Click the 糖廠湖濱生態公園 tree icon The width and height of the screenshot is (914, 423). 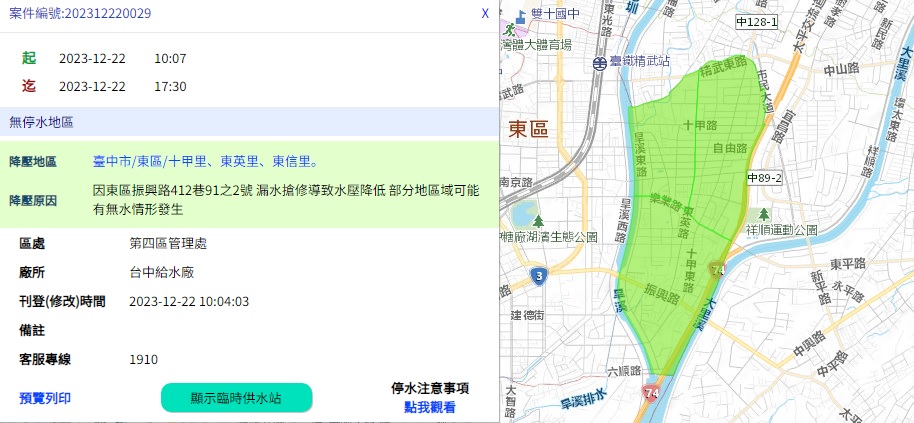(538, 220)
